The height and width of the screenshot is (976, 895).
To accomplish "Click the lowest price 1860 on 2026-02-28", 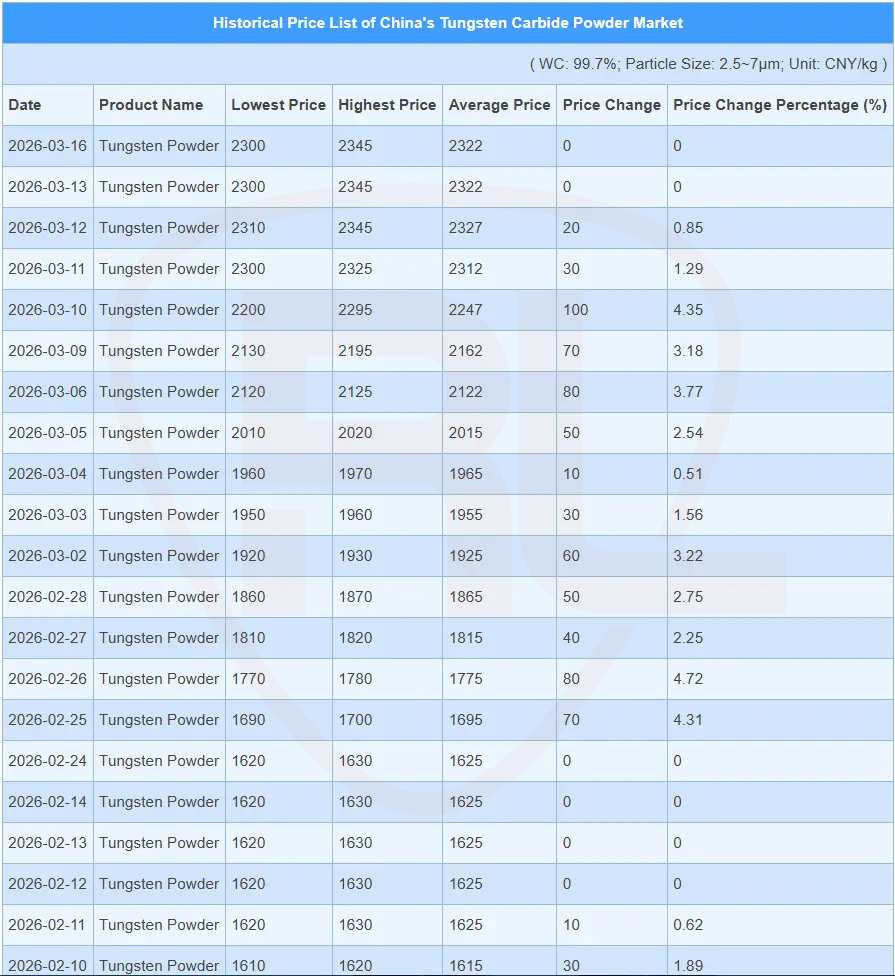I will (x=248, y=597).
